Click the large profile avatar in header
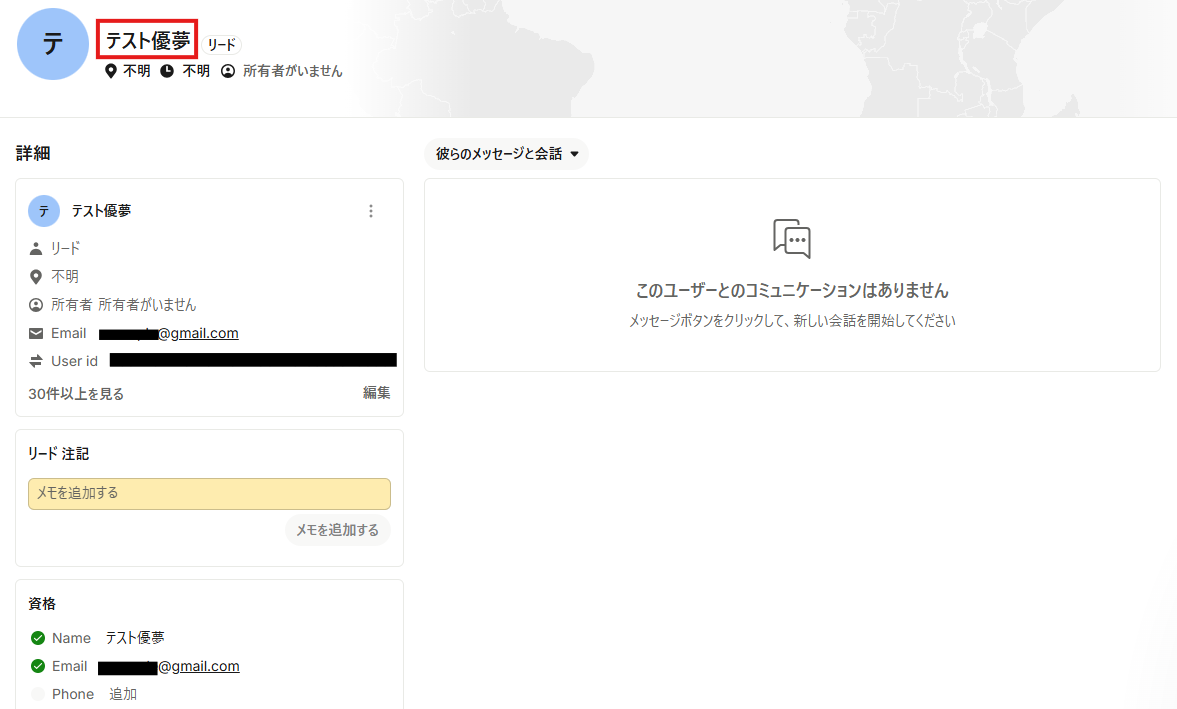The height and width of the screenshot is (709, 1177). 53,44
